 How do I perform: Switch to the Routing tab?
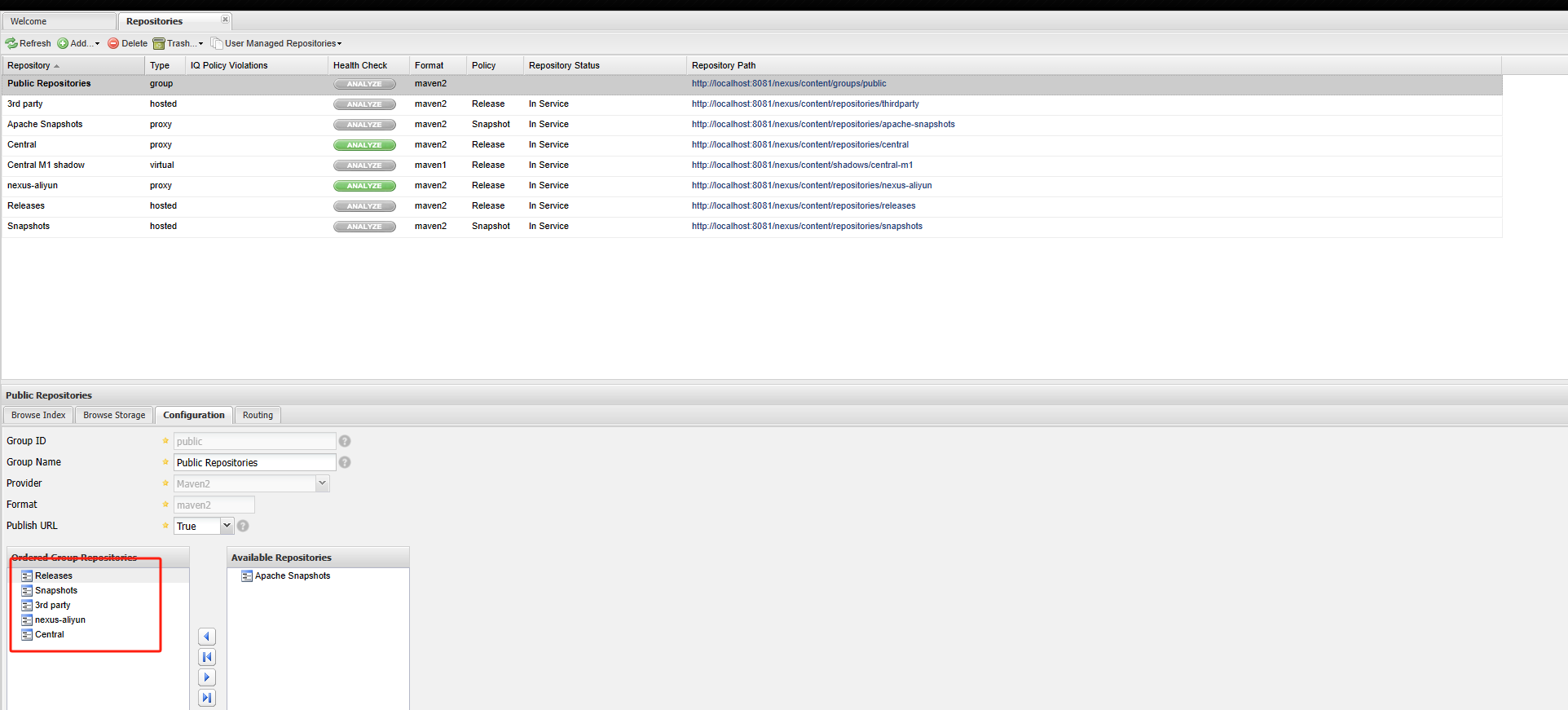258,415
